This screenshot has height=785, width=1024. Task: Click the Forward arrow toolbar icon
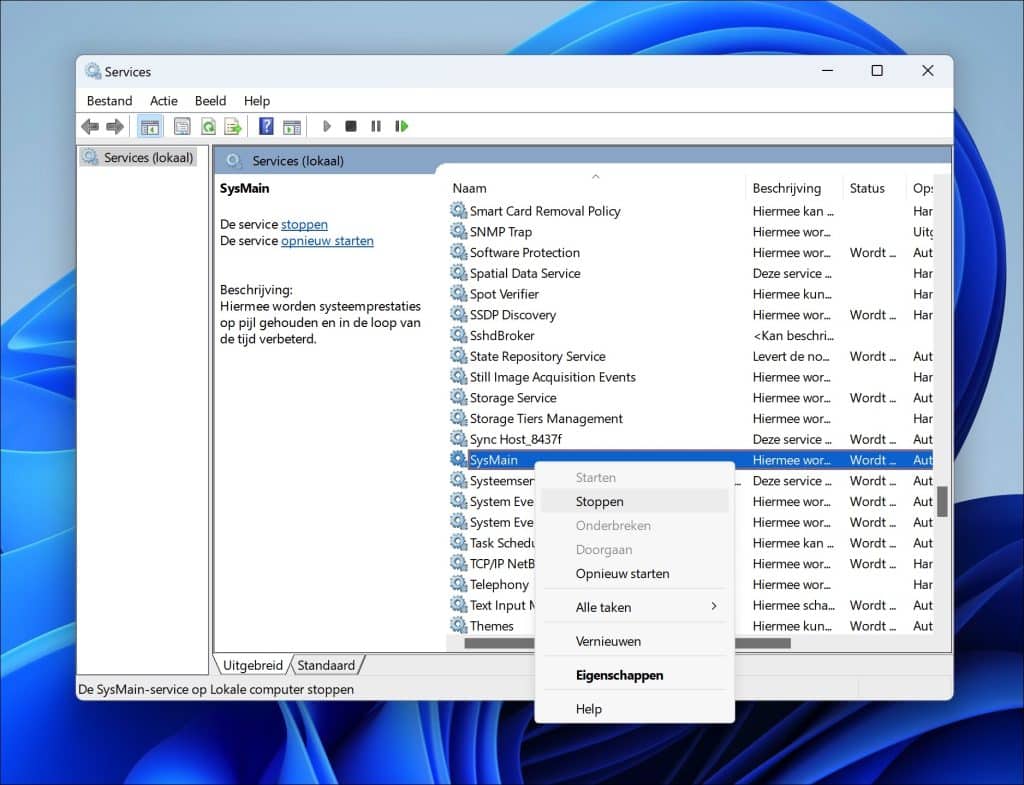pos(115,126)
